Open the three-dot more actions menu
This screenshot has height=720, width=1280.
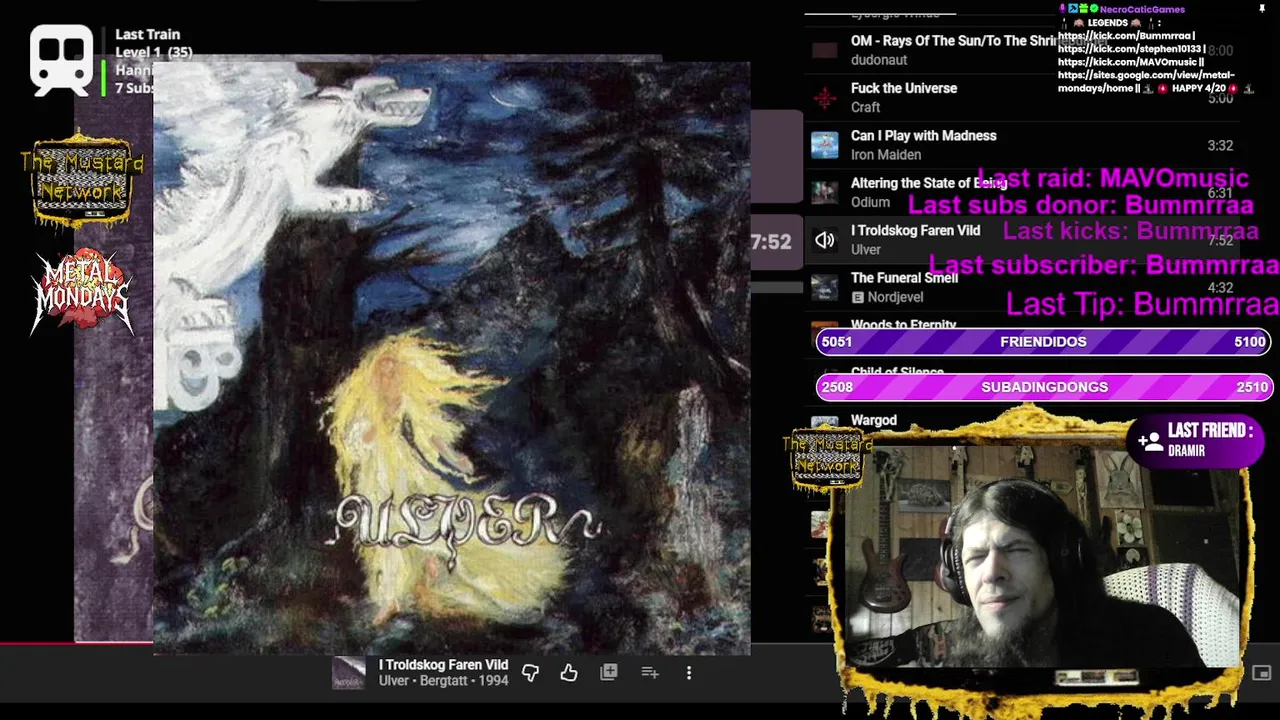pos(689,673)
